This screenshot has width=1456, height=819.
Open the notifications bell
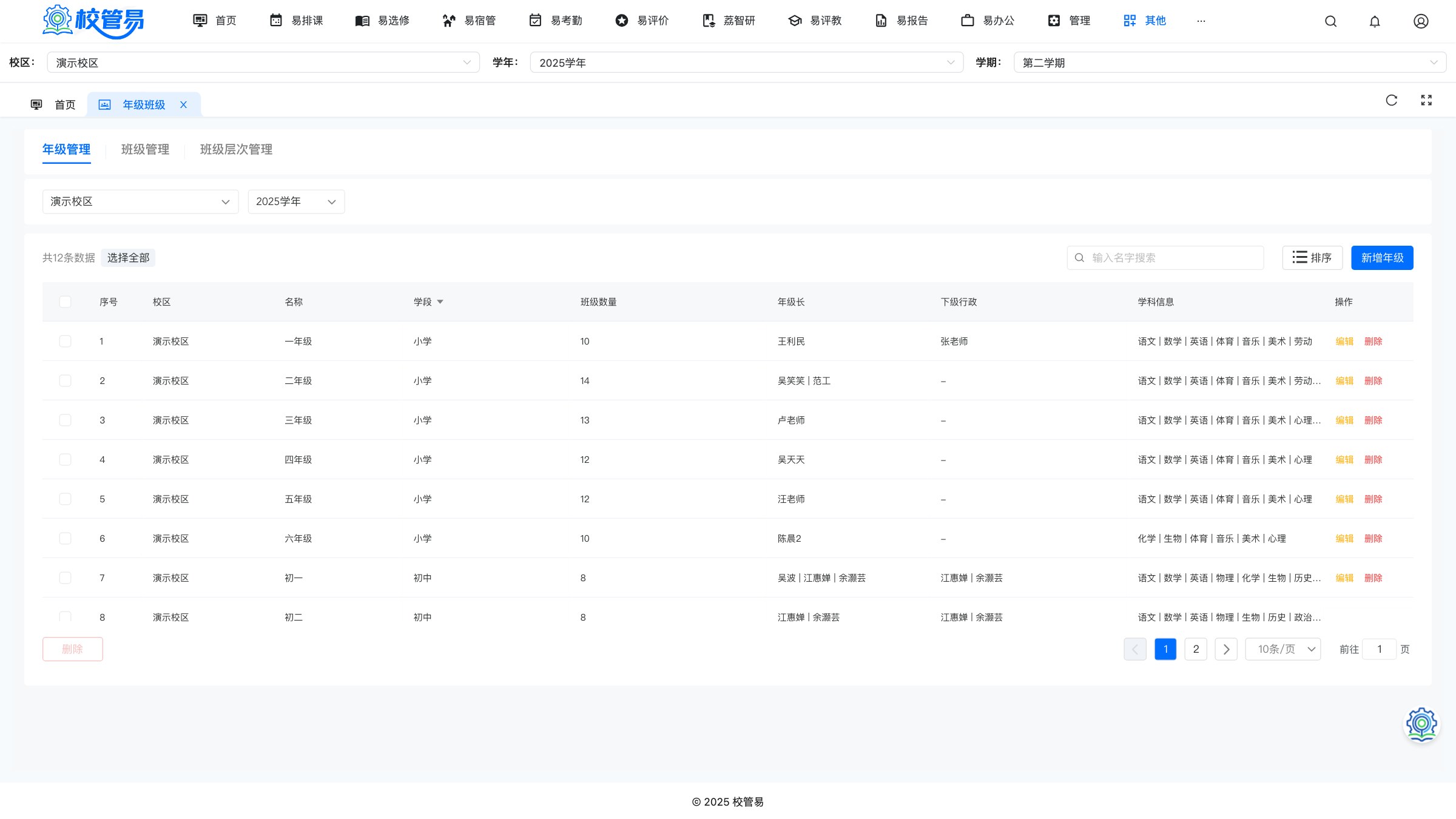point(1375,21)
